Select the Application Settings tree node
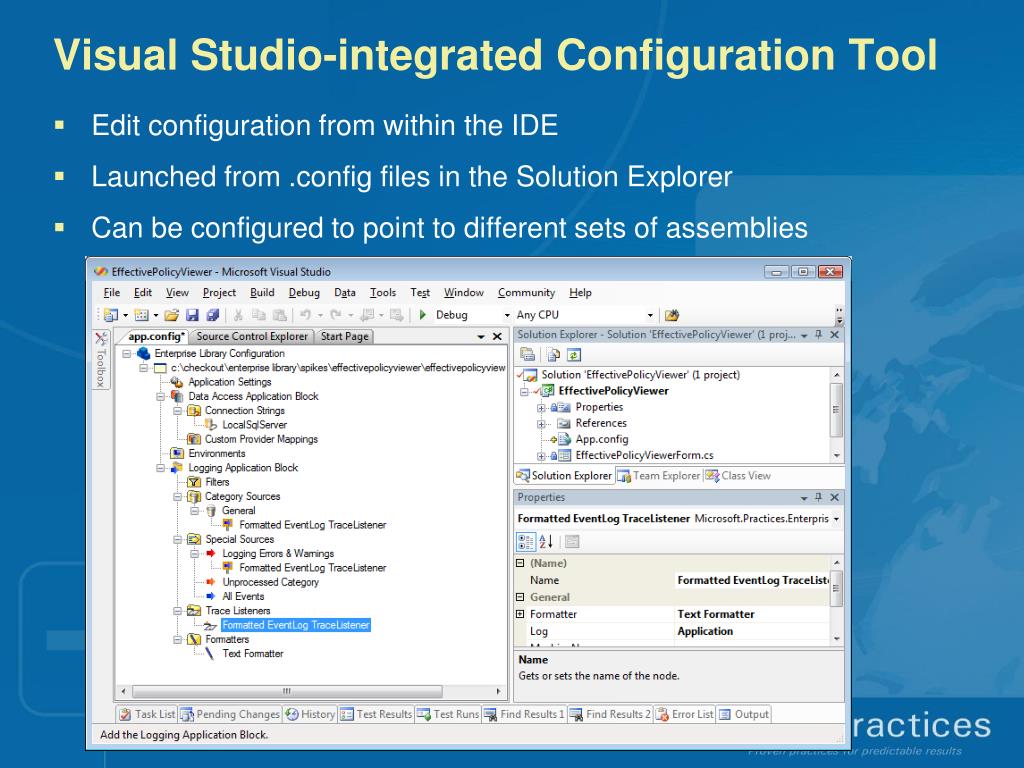1024x768 pixels. tap(230, 382)
